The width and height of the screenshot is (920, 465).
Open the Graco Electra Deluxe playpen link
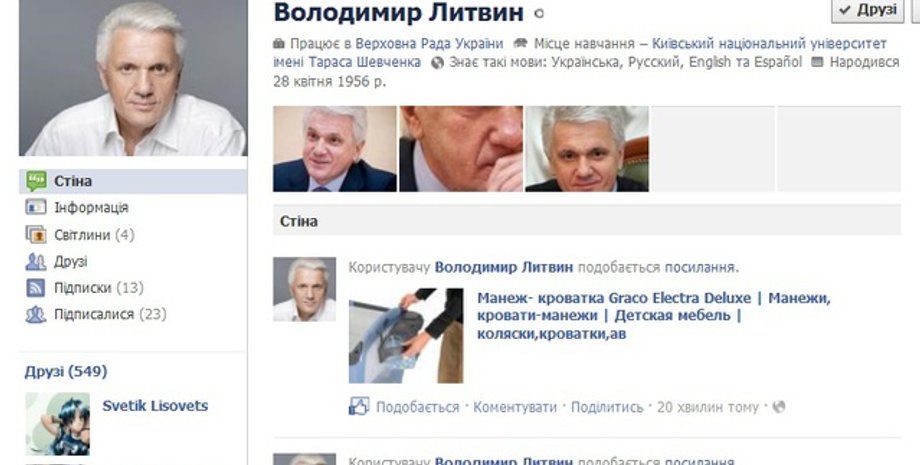(x=653, y=315)
